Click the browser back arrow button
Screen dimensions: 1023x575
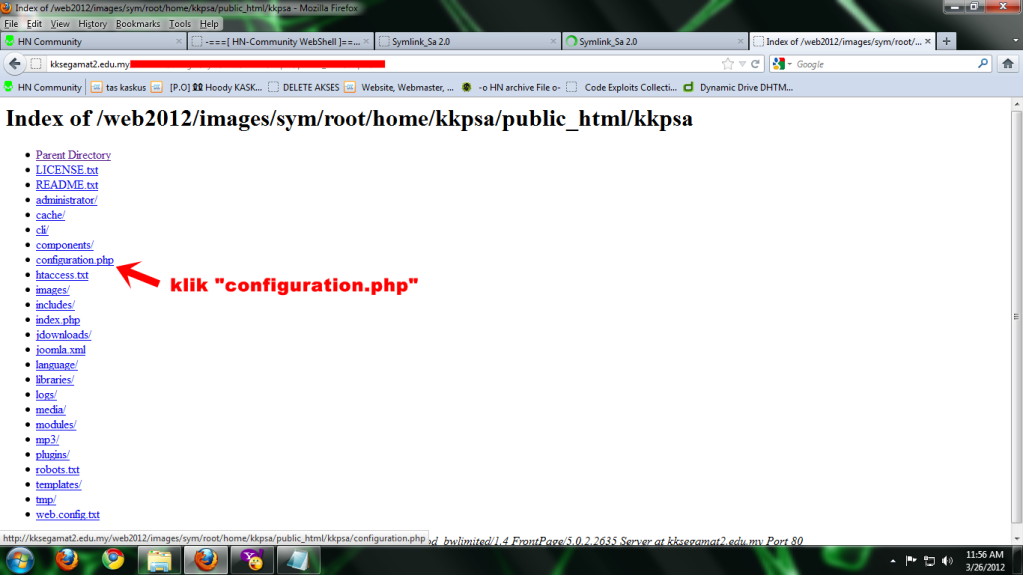(15, 64)
